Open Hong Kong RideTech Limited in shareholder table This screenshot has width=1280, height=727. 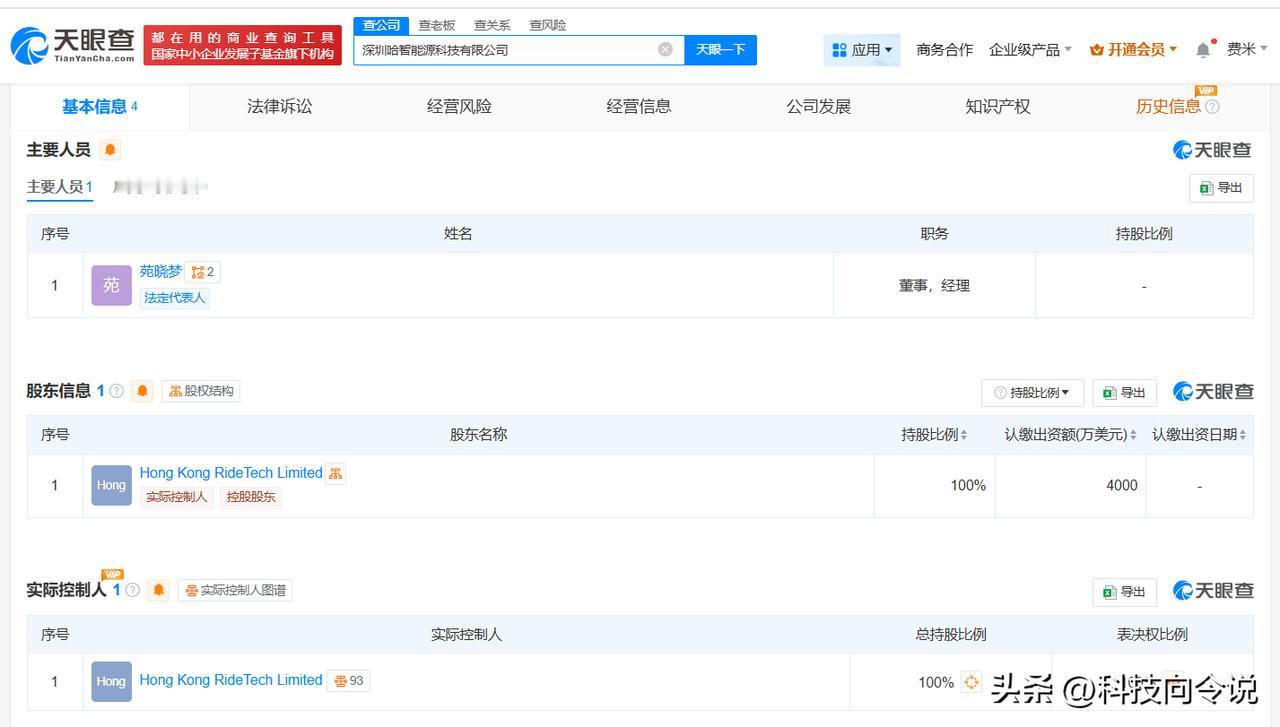pos(231,473)
